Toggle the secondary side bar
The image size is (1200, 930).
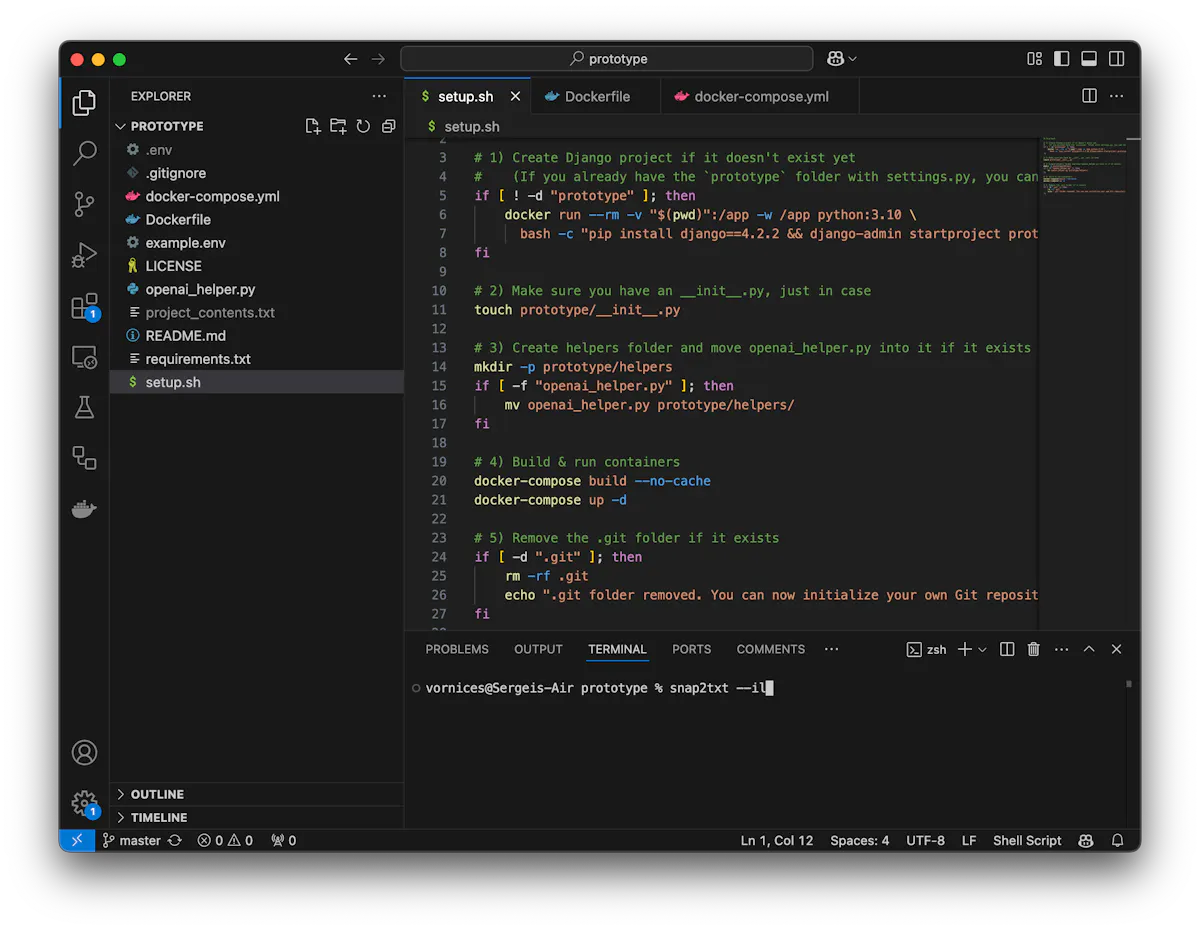click(1116, 59)
